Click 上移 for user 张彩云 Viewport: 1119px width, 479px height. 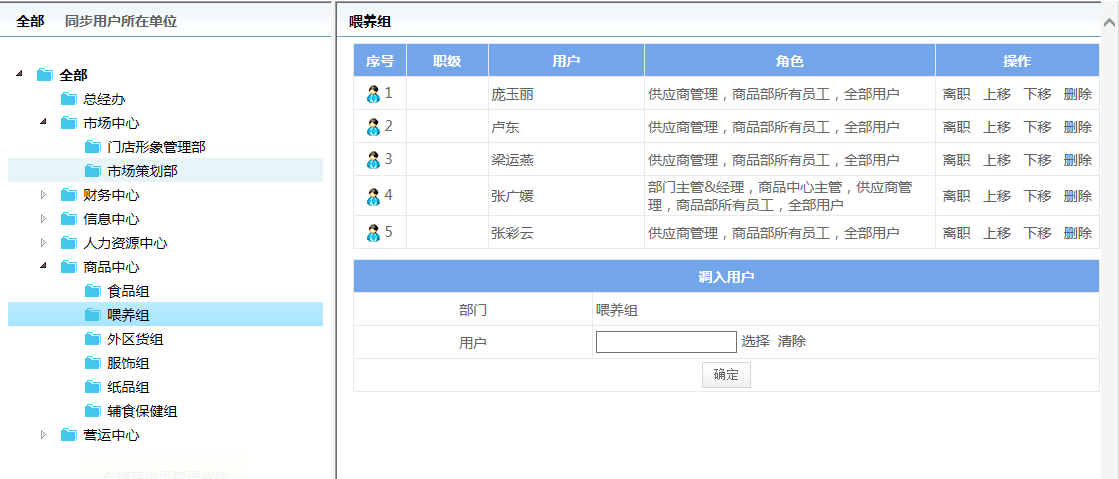(997, 233)
